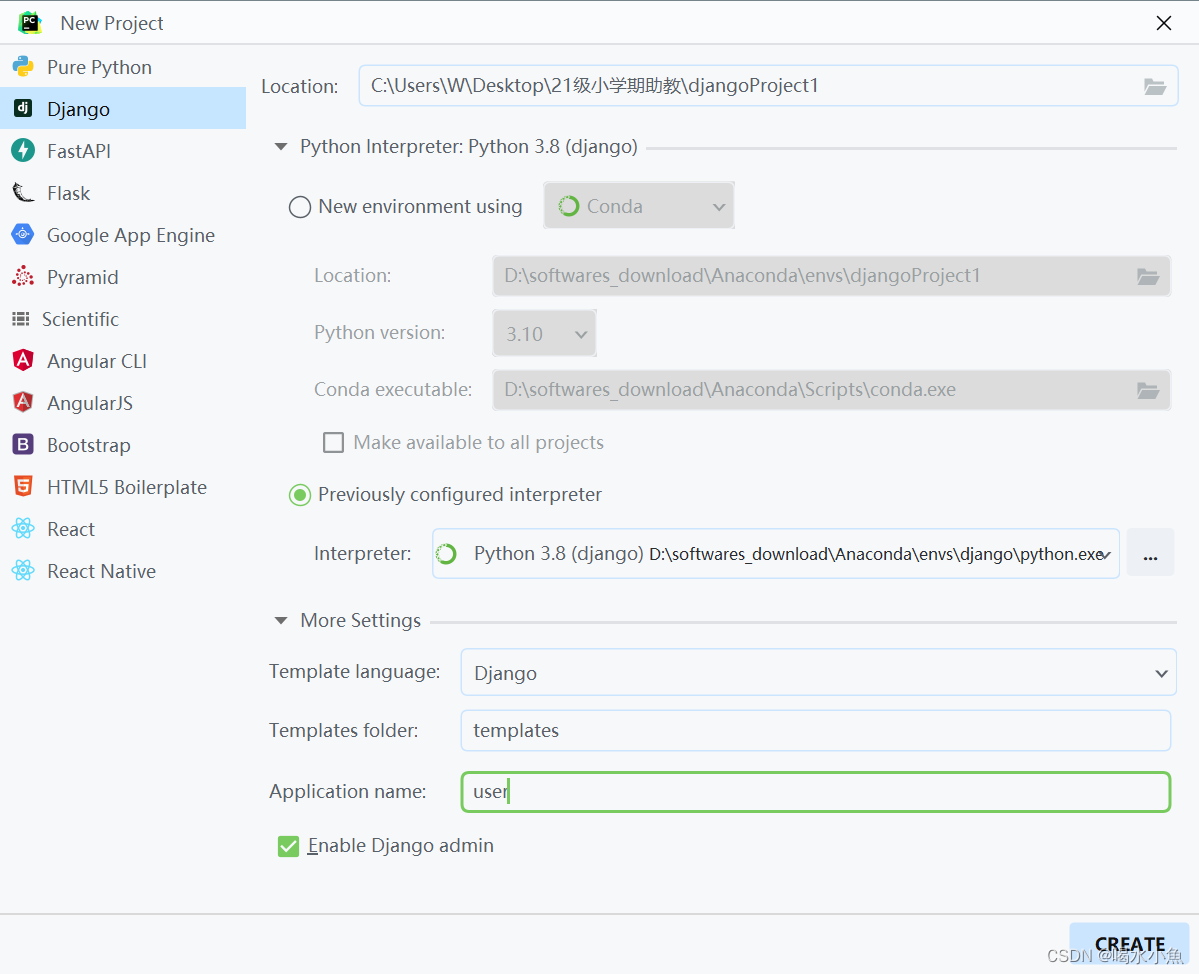Image resolution: width=1199 pixels, height=974 pixels.
Task: Click the project Location path field
Action: click(x=768, y=86)
